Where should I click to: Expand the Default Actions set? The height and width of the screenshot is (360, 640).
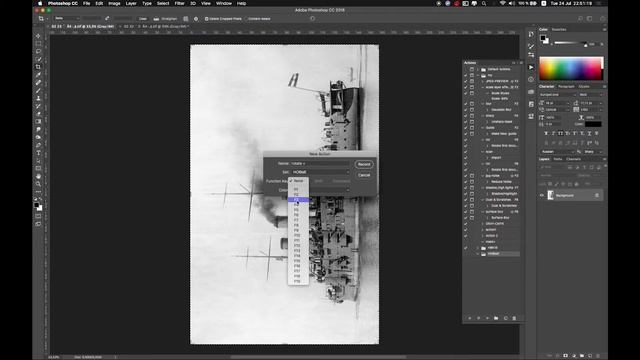(478, 69)
